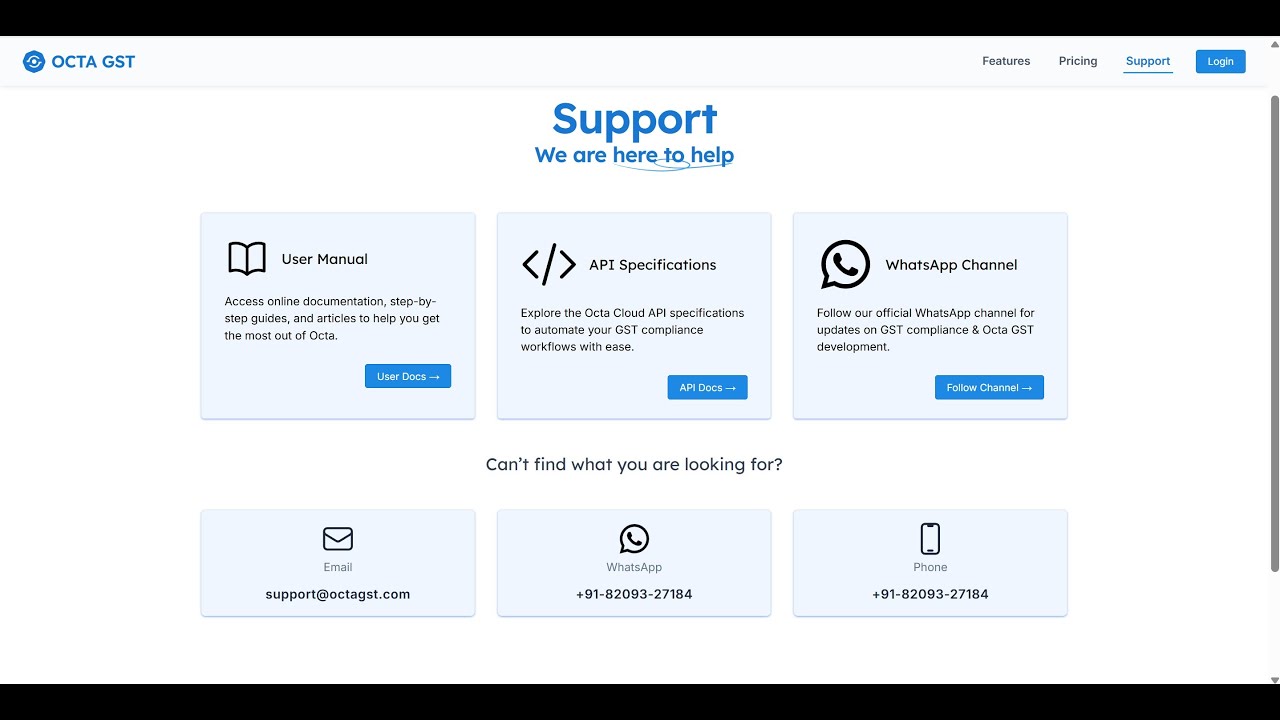Image resolution: width=1280 pixels, height=720 pixels.
Task: Click the WhatsApp Channel heading
Action: (951, 265)
